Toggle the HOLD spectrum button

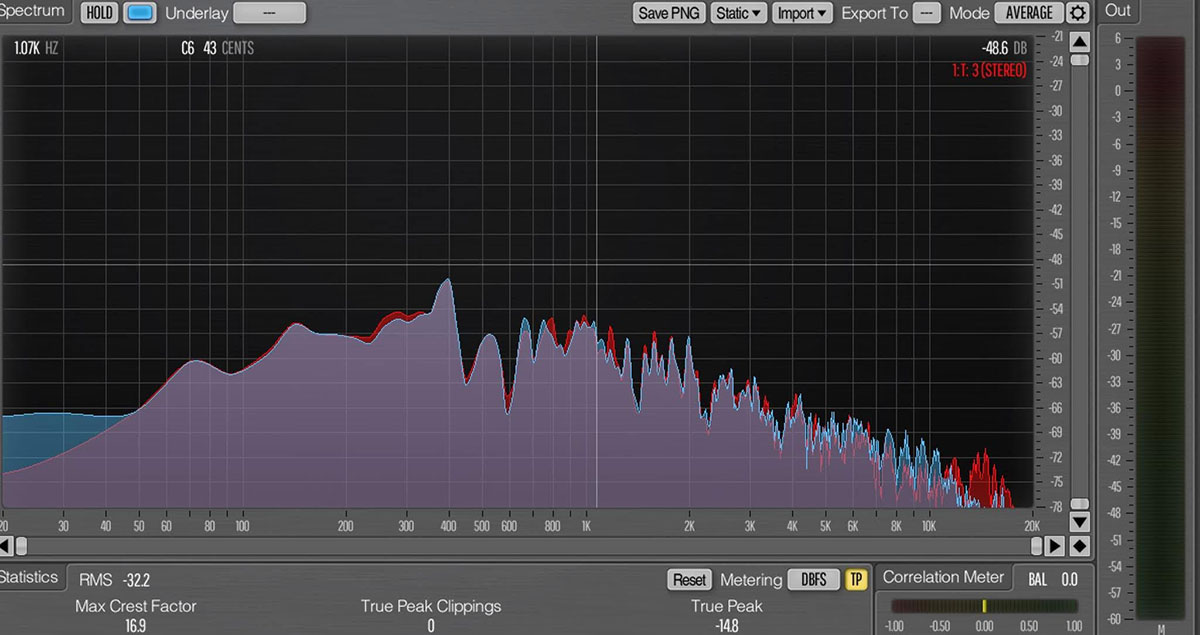point(99,13)
